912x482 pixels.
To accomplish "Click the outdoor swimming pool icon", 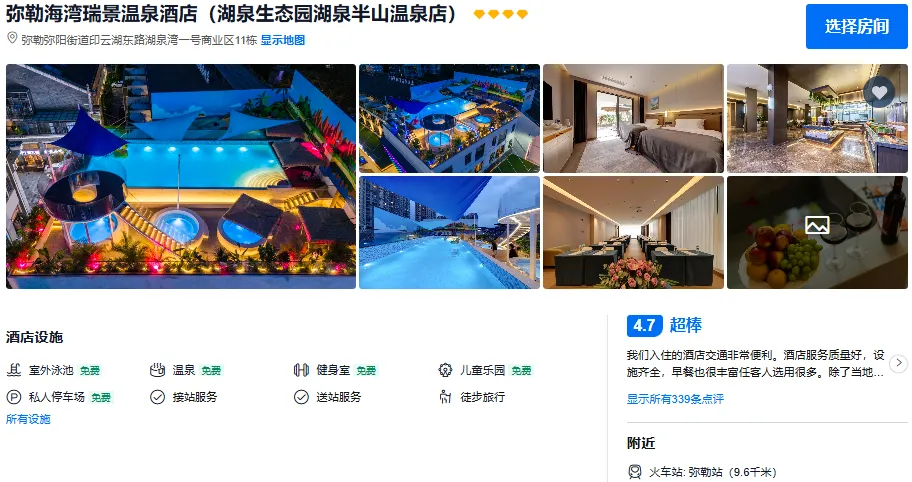I will click(14, 370).
